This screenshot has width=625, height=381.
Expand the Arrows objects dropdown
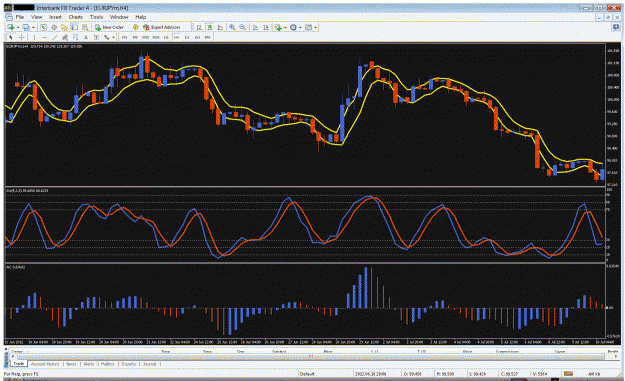point(113,37)
